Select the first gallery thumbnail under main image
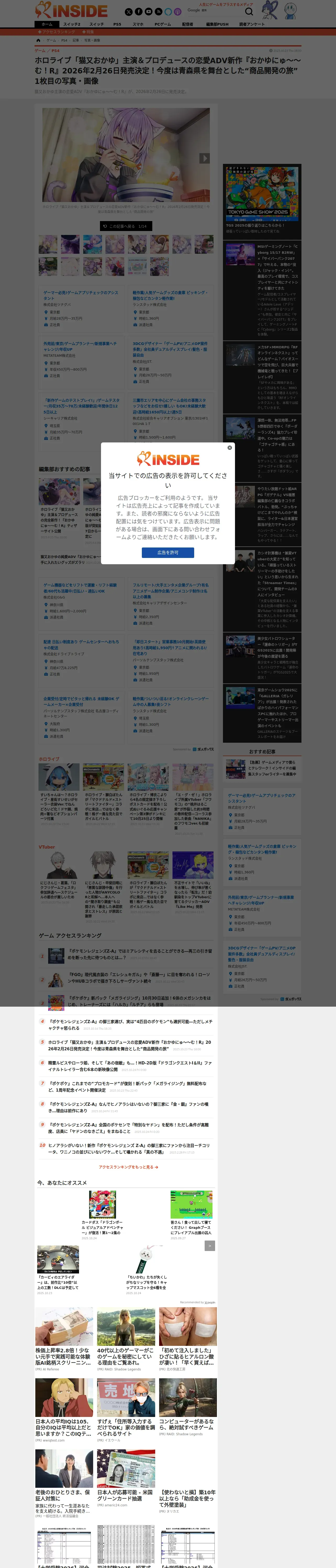The width and height of the screenshot is (336, 1568). pos(48,245)
